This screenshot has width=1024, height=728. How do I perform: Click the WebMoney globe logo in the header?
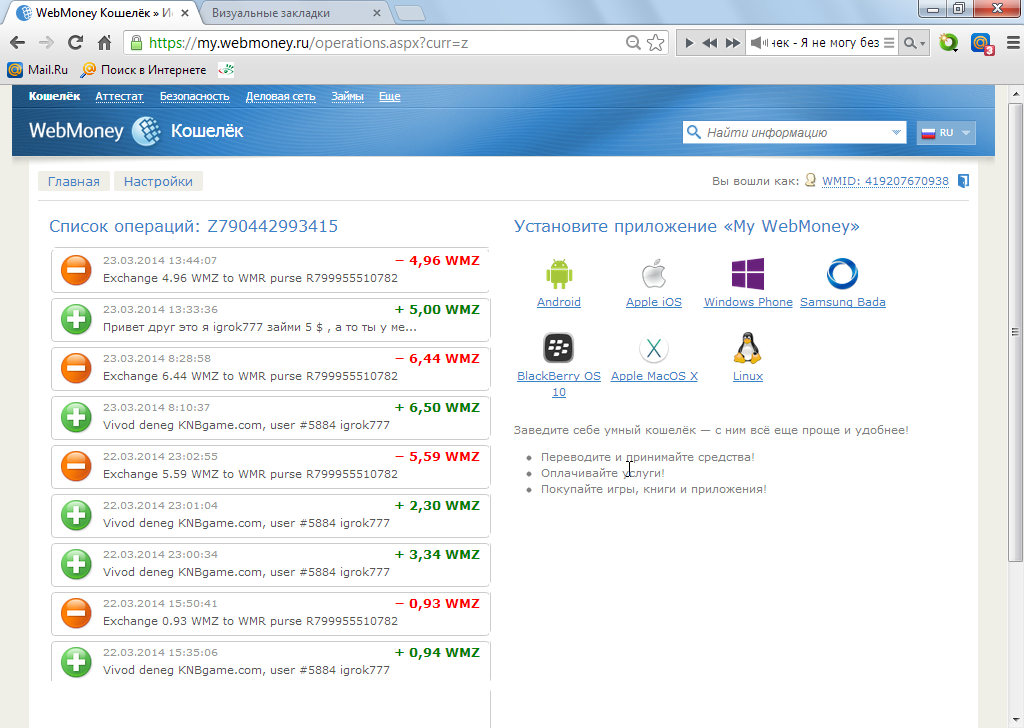[x=146, y=131]
